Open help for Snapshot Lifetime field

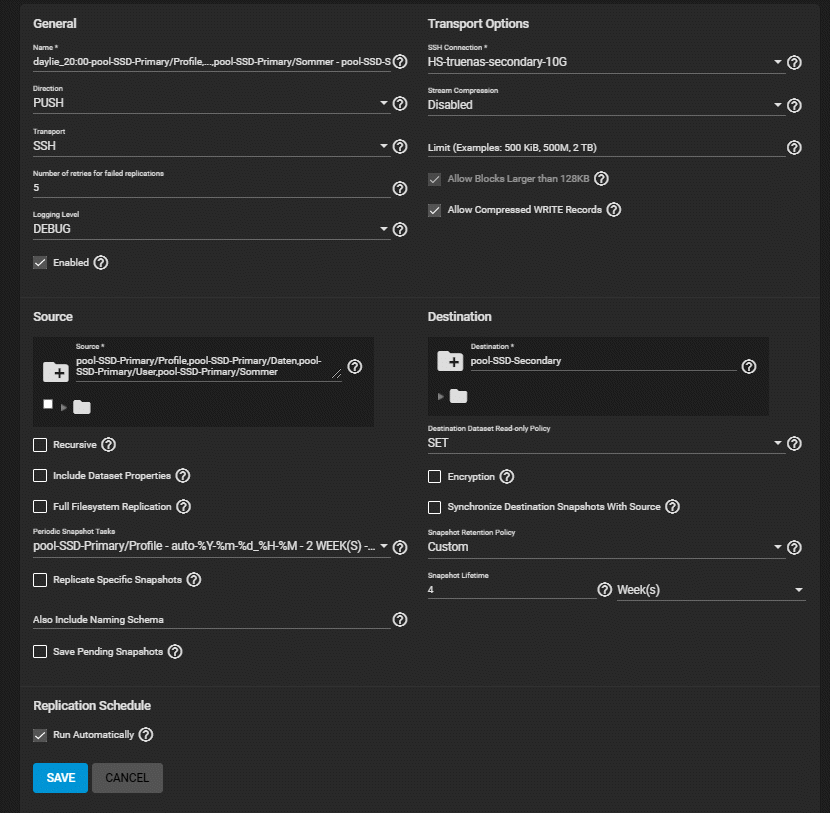(x=604, y=590)
